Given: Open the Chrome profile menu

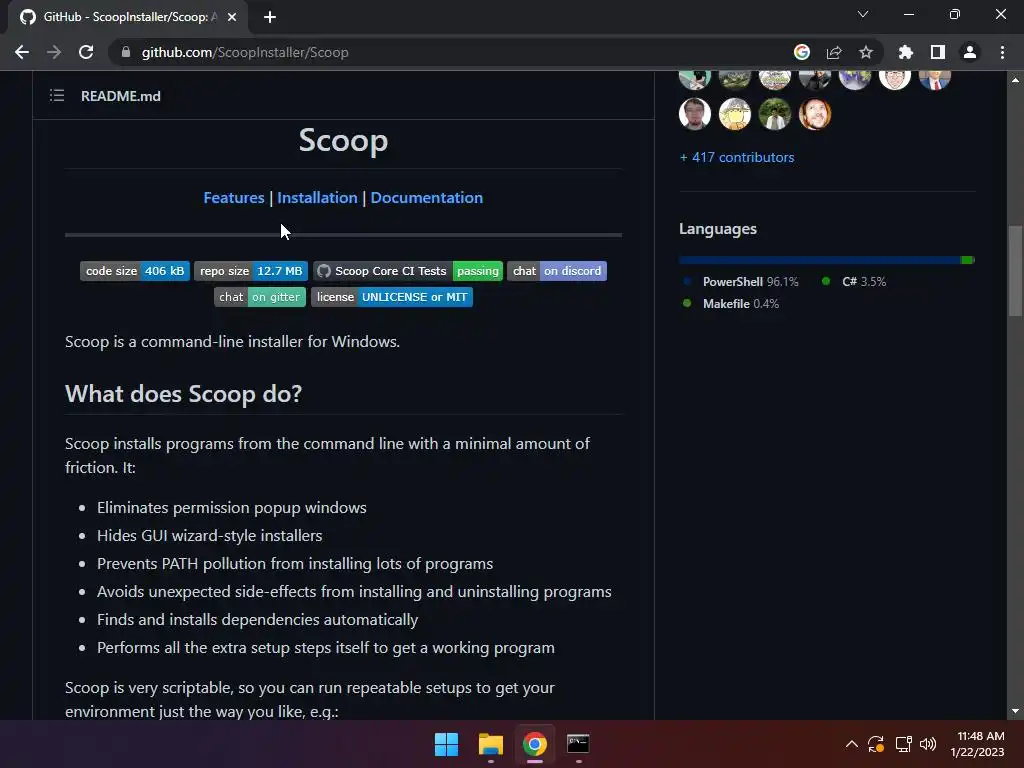Looking at the screenshot, I should (970, 52).
